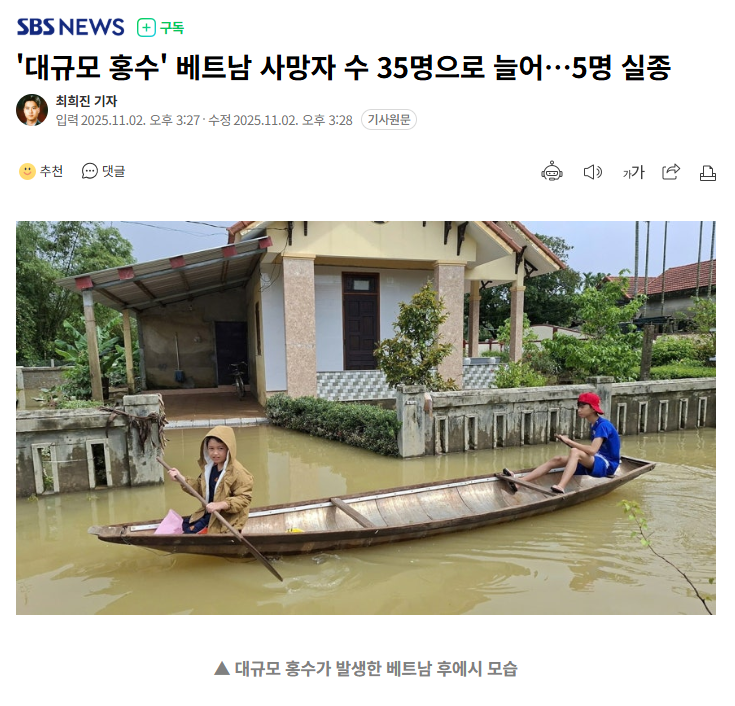Click the speech bubble comment icon
The image size is (735, 706).
tap(90, 171)
